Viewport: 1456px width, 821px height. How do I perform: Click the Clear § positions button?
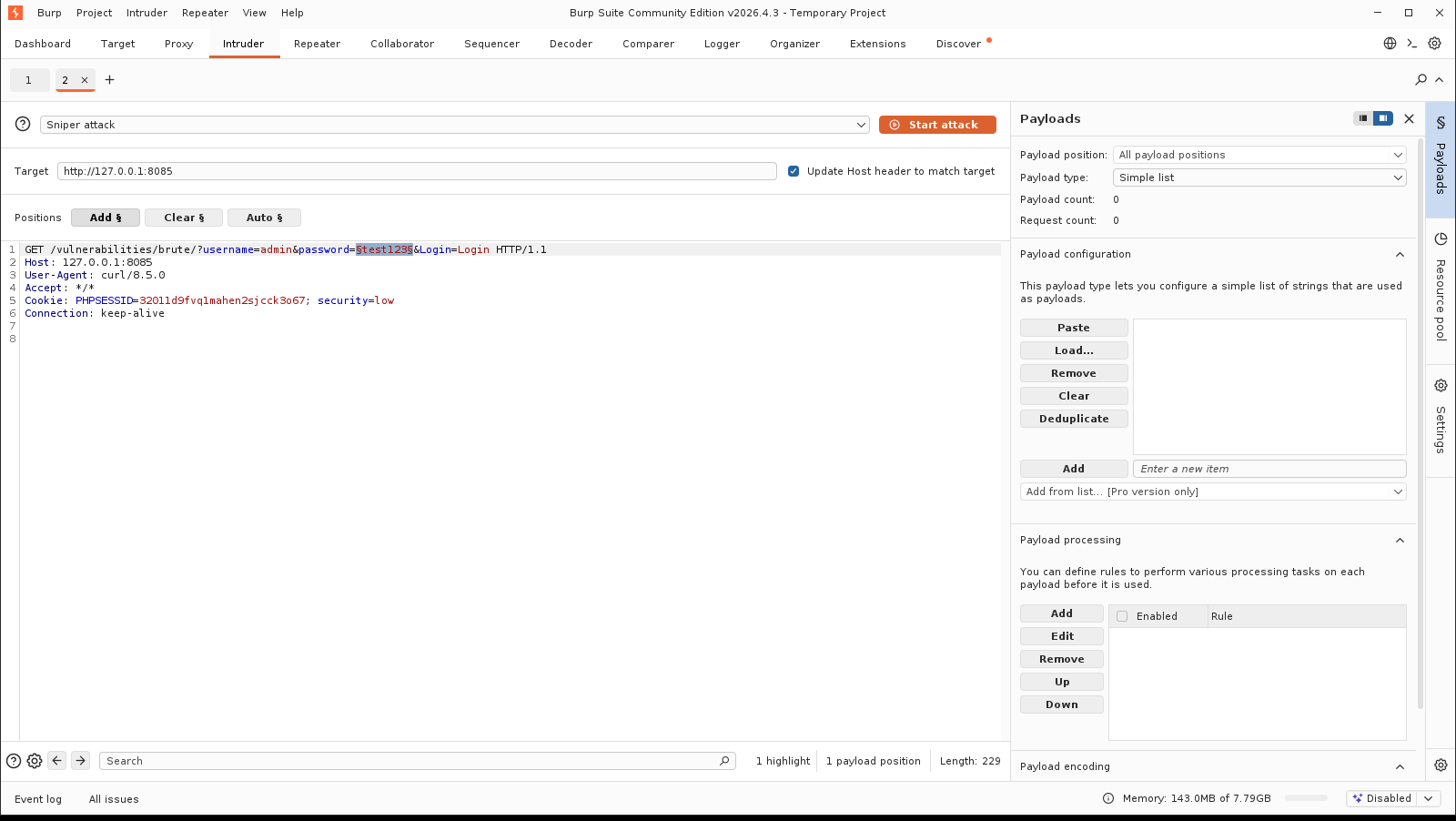[x=184, y=218]
